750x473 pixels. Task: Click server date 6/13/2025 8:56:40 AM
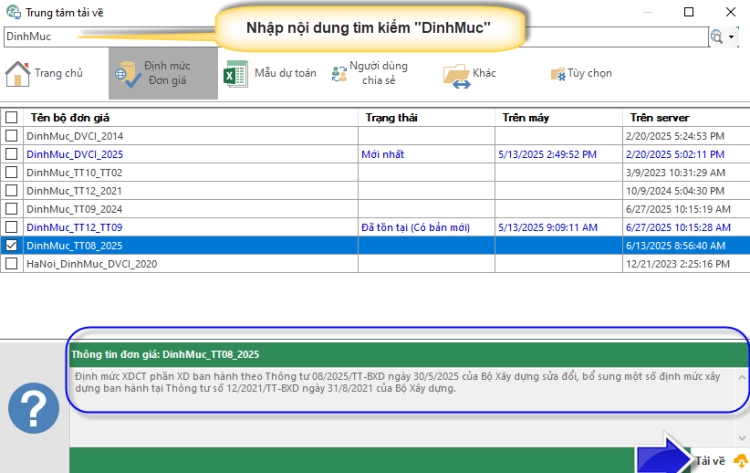pyautogui.click(x=675, y=246)
